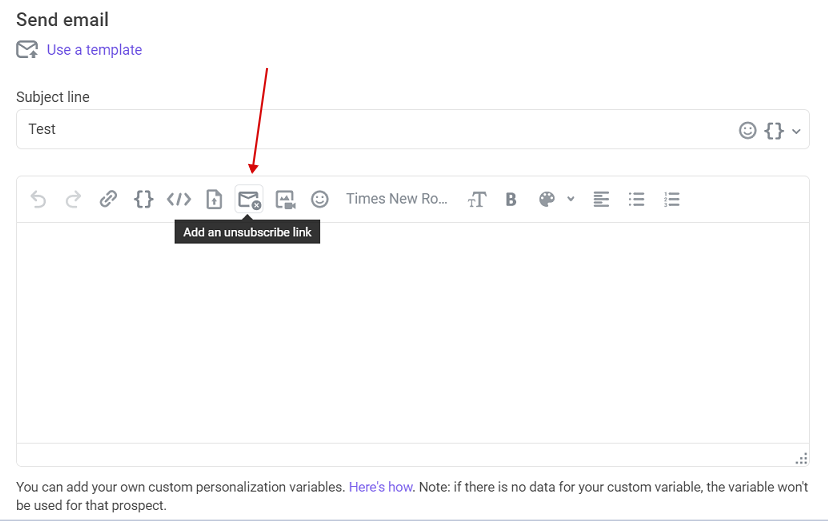Insert image or video media icon
Screen dimensions: 828x521
285,200
